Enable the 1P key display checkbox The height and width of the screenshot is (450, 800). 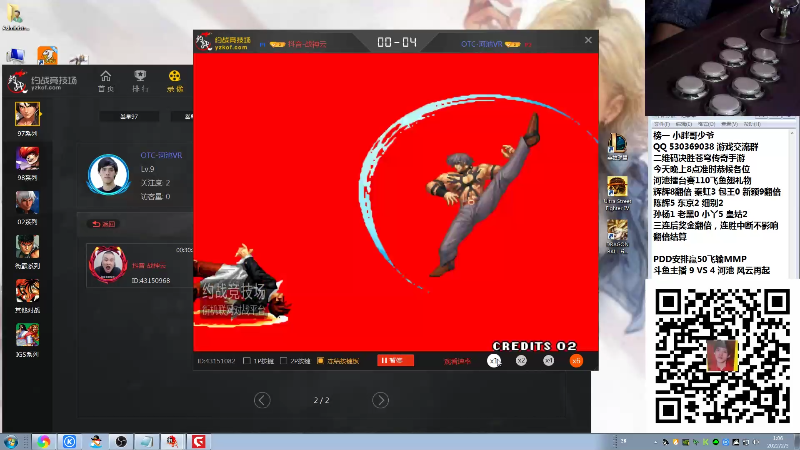[247, 361]
